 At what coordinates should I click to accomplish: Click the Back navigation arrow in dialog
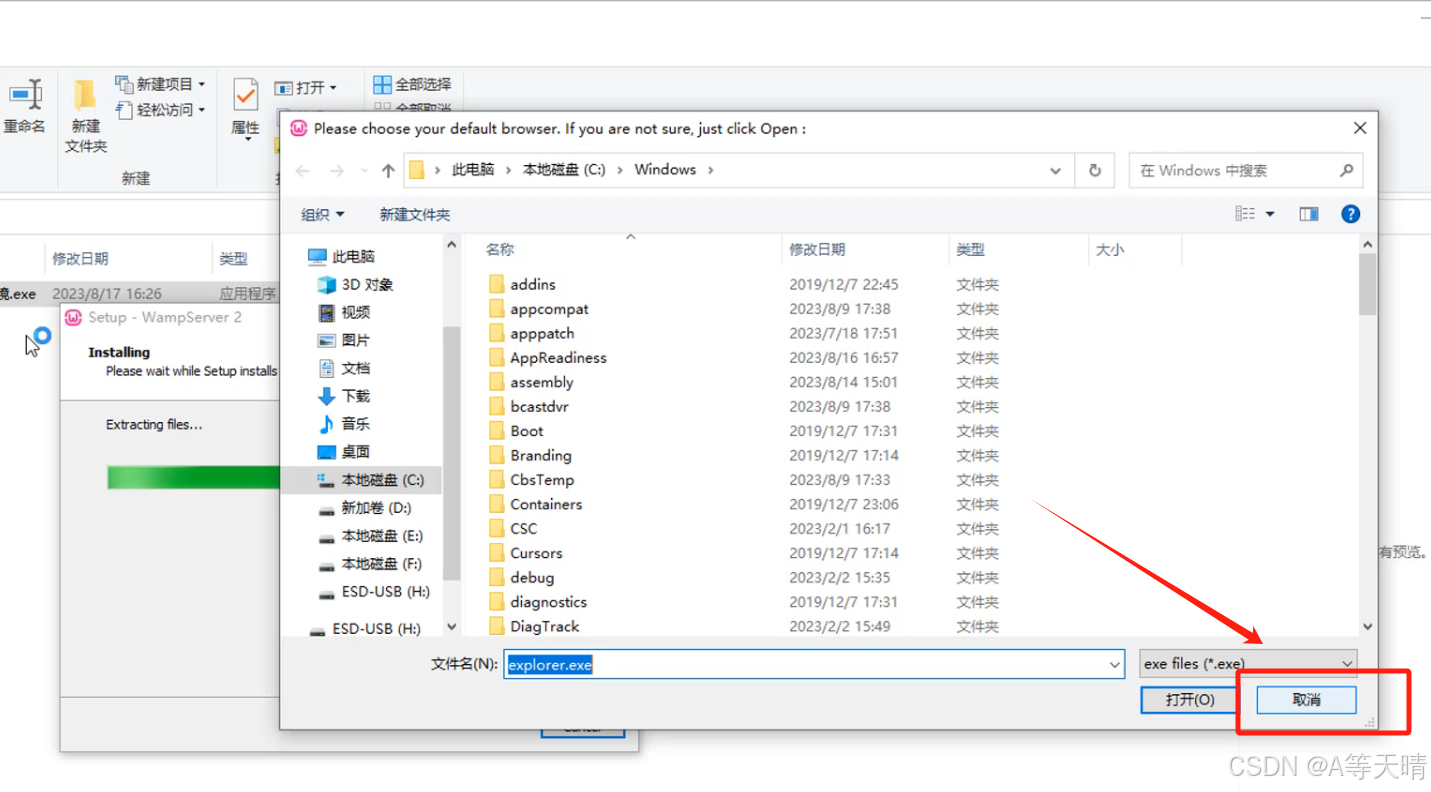click(x=303, y=171)
